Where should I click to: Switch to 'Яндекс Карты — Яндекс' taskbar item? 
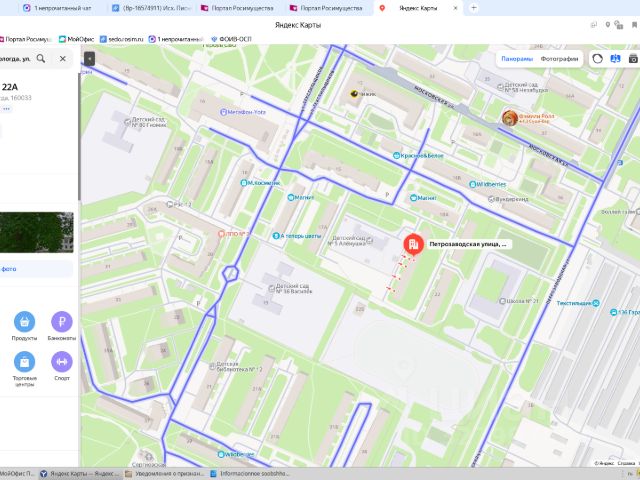[80, 474]
